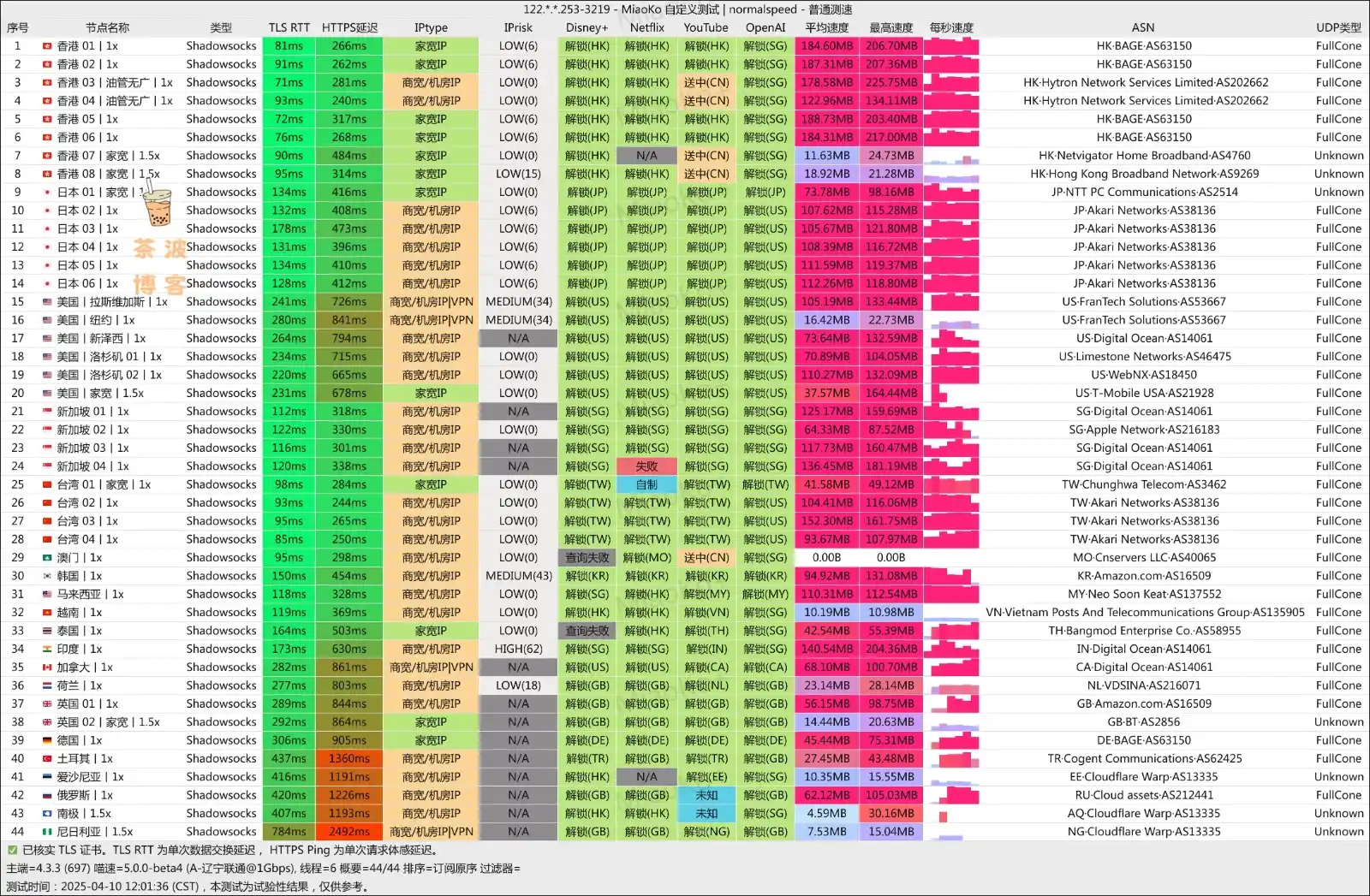
Task: Click the green checkmark before 已核实 TLS 证书
Action: coord(12,851)
